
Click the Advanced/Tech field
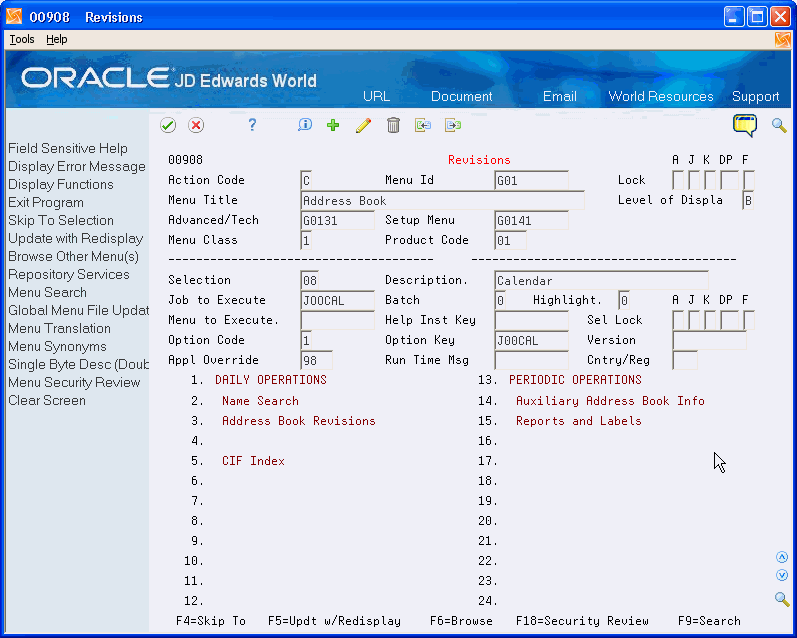338,221
